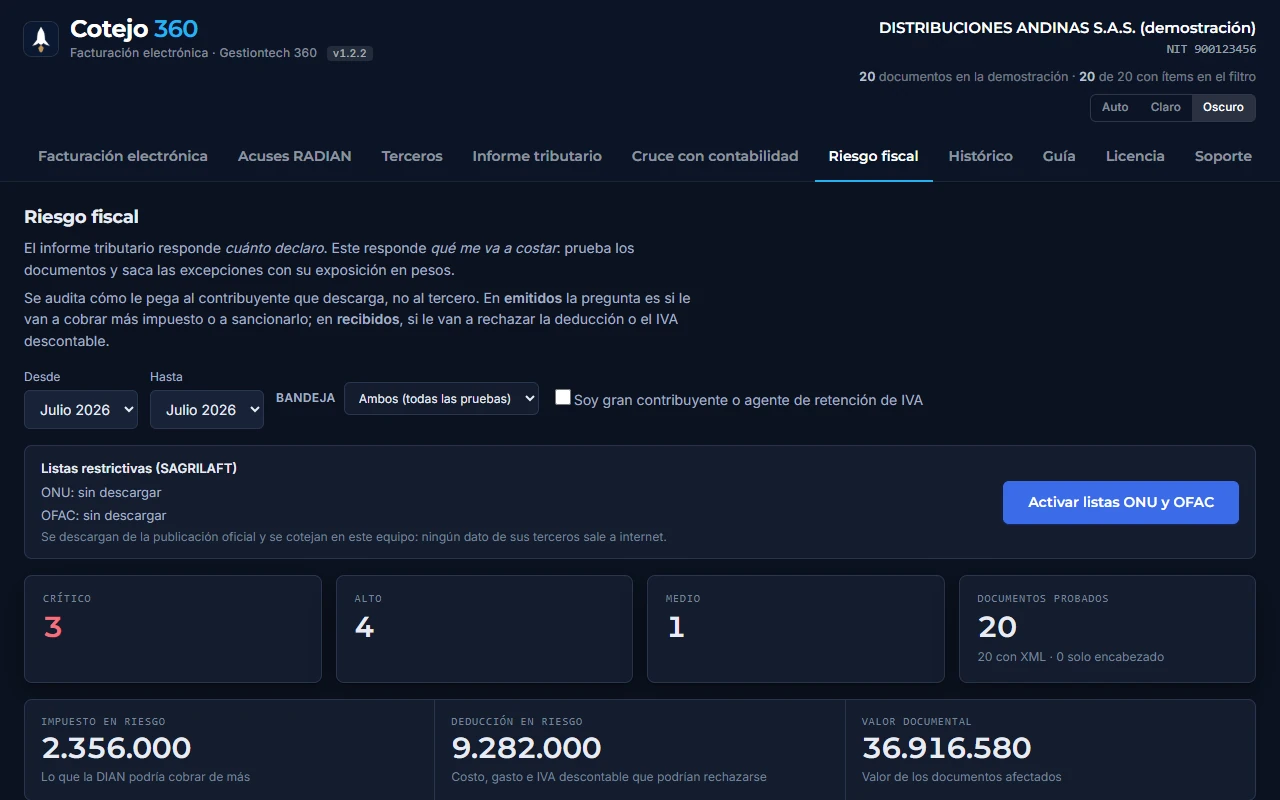Open the Hasta month dropdown
Screen dimensions: 1280x800
(207, 410)
